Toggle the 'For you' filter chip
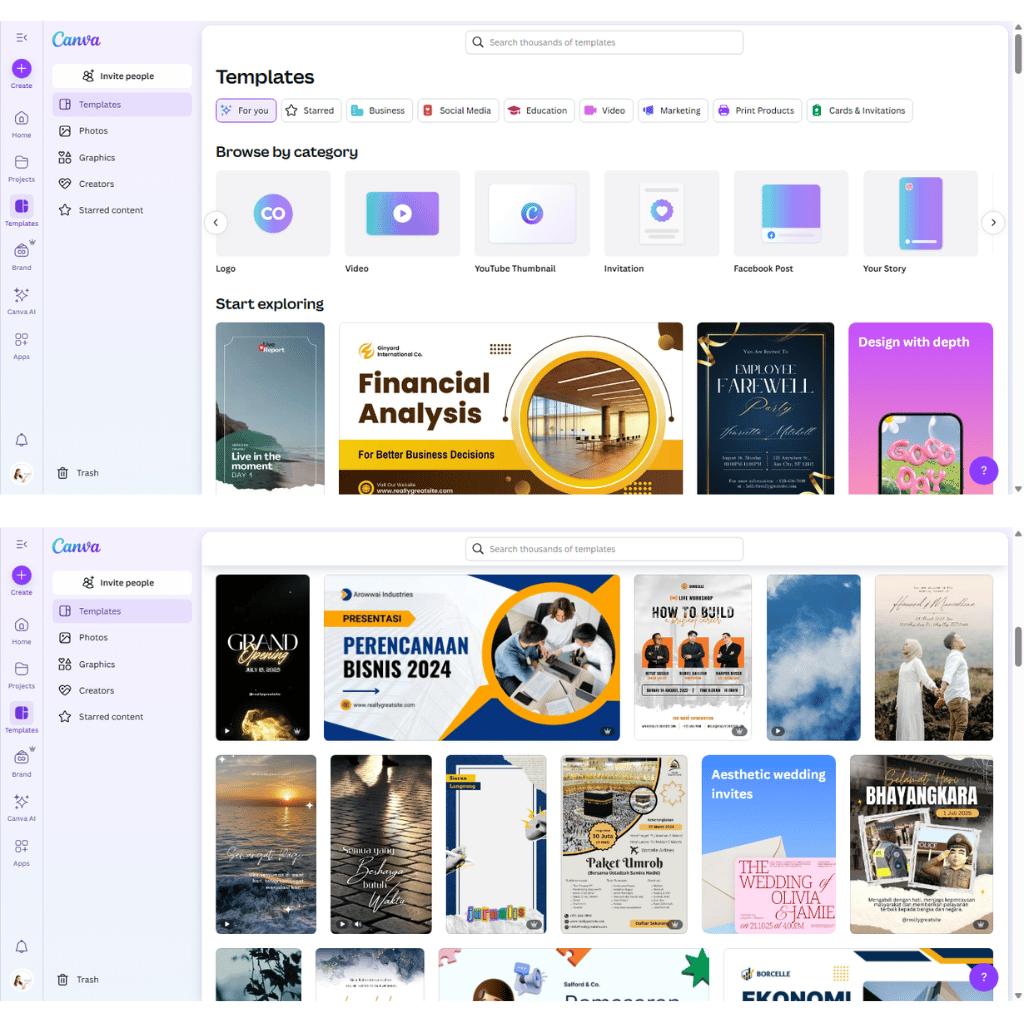The image size is (1024, 1024). [245, 110]
